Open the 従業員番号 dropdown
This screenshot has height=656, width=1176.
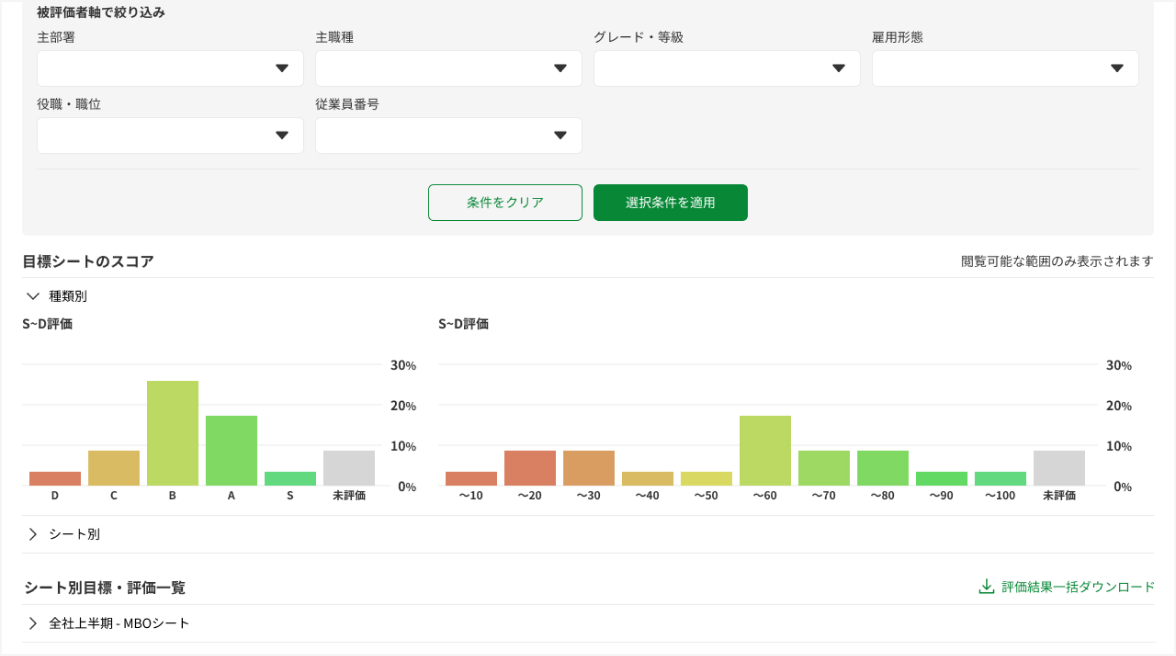pos(448,136)
